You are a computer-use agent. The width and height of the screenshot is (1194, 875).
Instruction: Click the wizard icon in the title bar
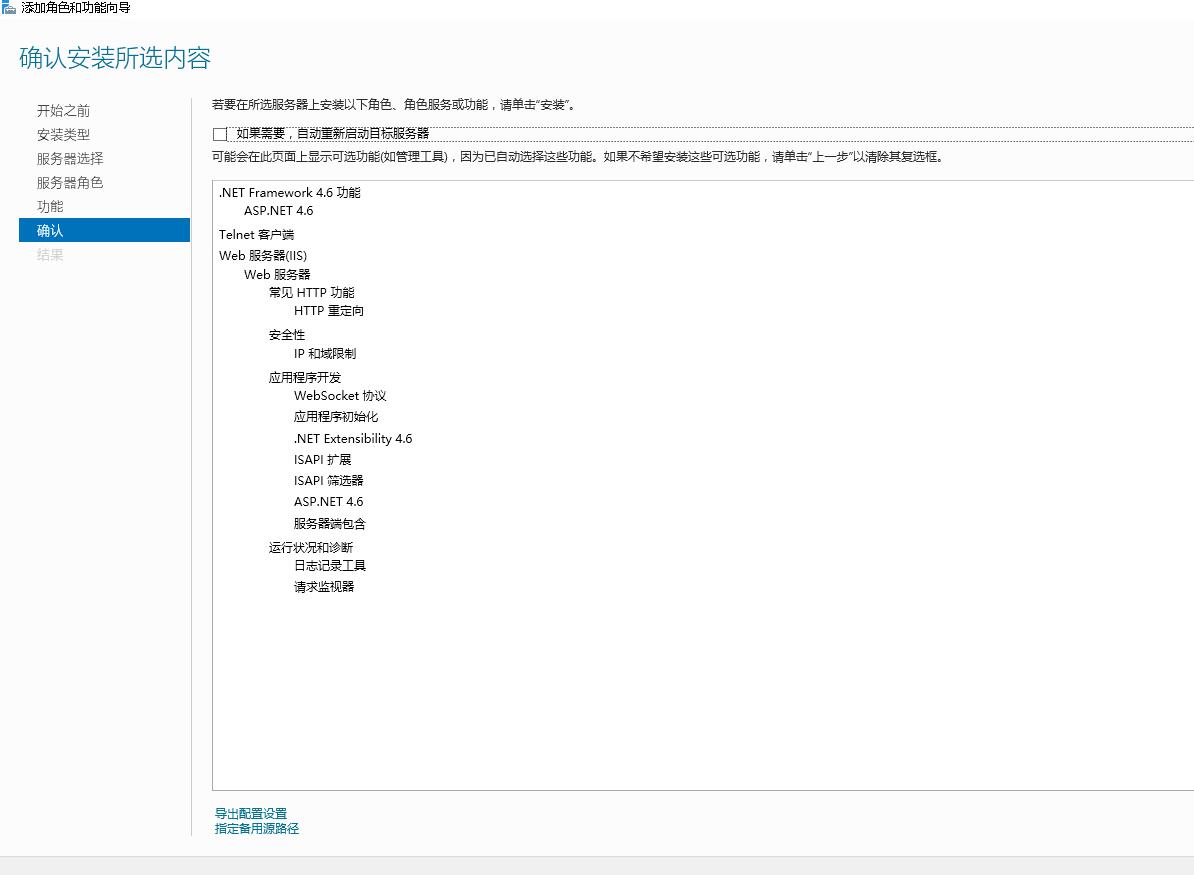click(x=8, y=8)
